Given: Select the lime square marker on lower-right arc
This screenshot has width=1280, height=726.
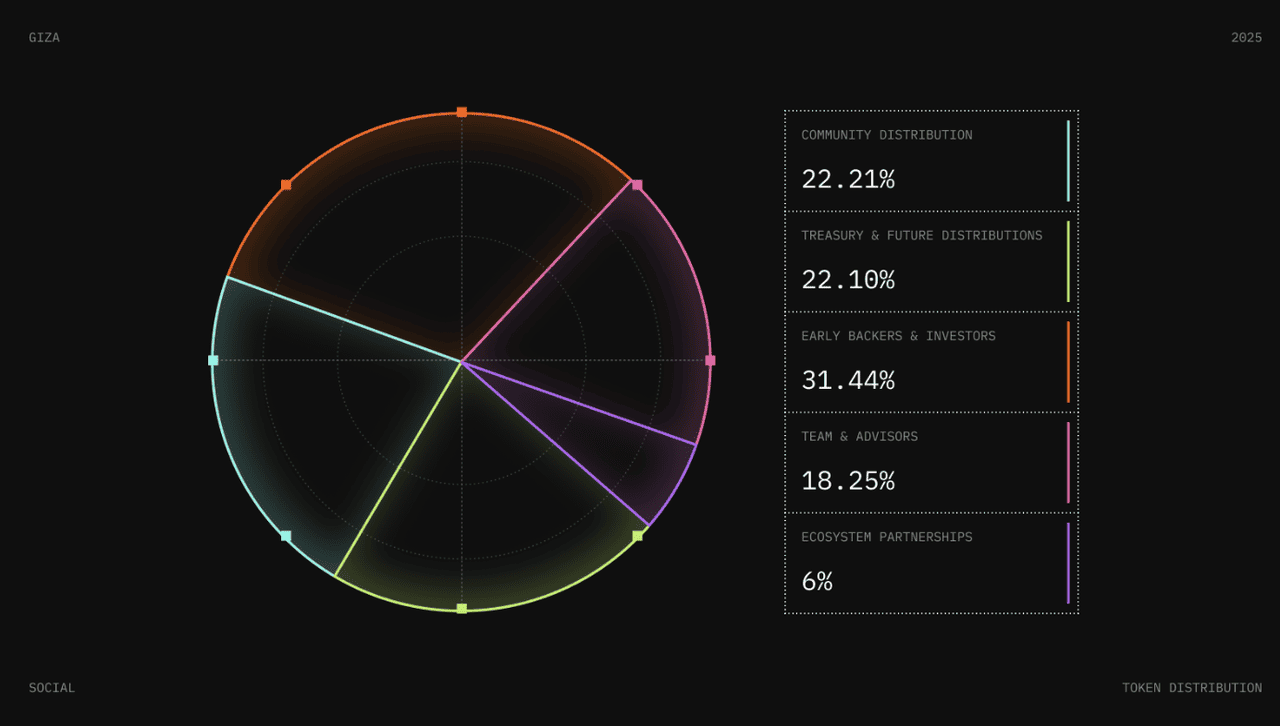Looking at the screenshot, I should pos(637,536).
